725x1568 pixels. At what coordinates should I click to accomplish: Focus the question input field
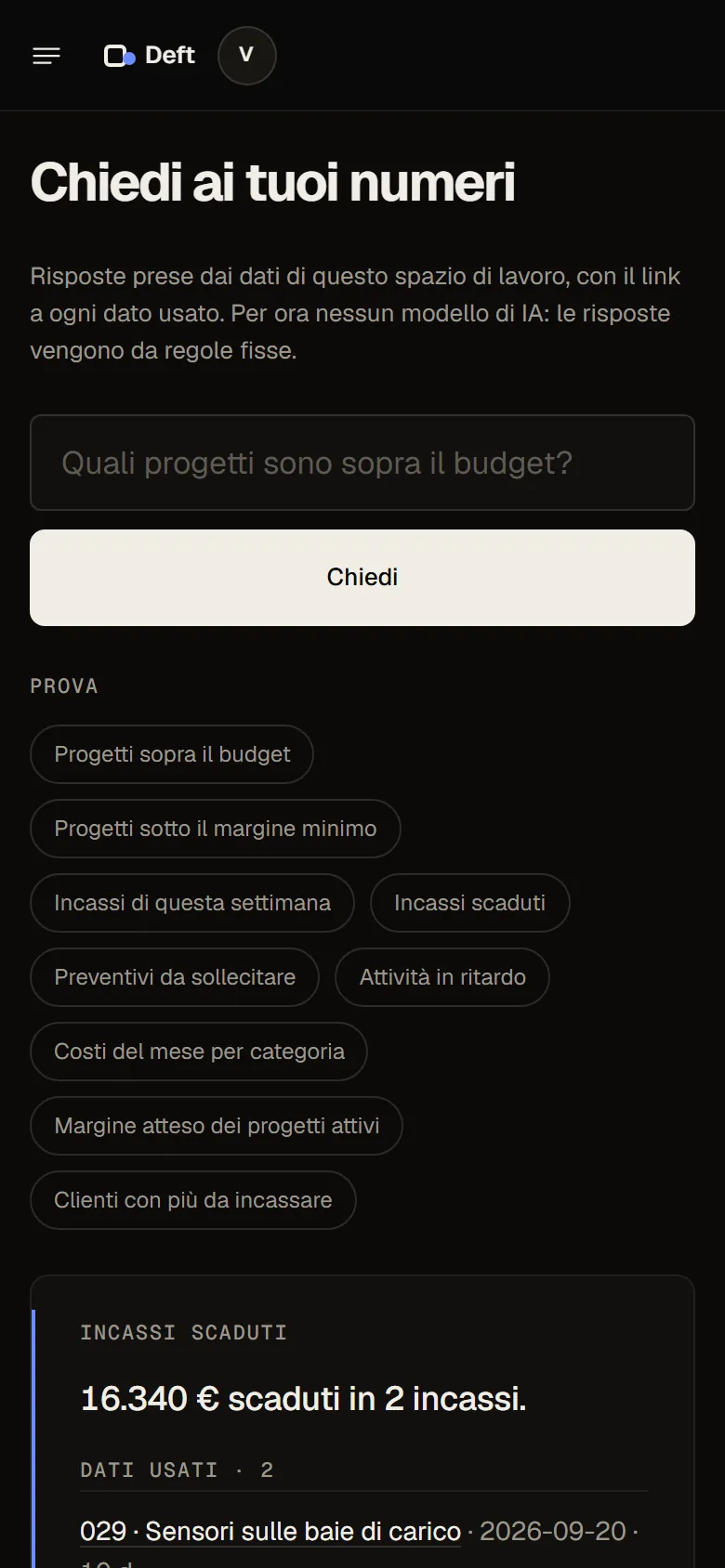[362, 463]
